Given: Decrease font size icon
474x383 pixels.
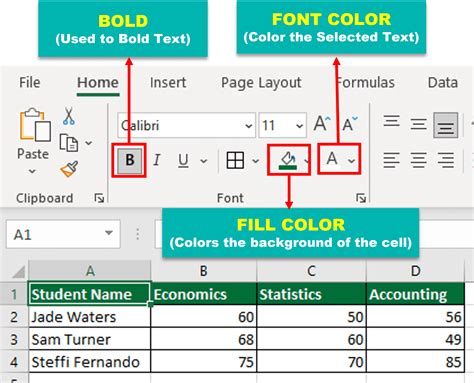Looking at the screenshot, I should tap(350, 124).
